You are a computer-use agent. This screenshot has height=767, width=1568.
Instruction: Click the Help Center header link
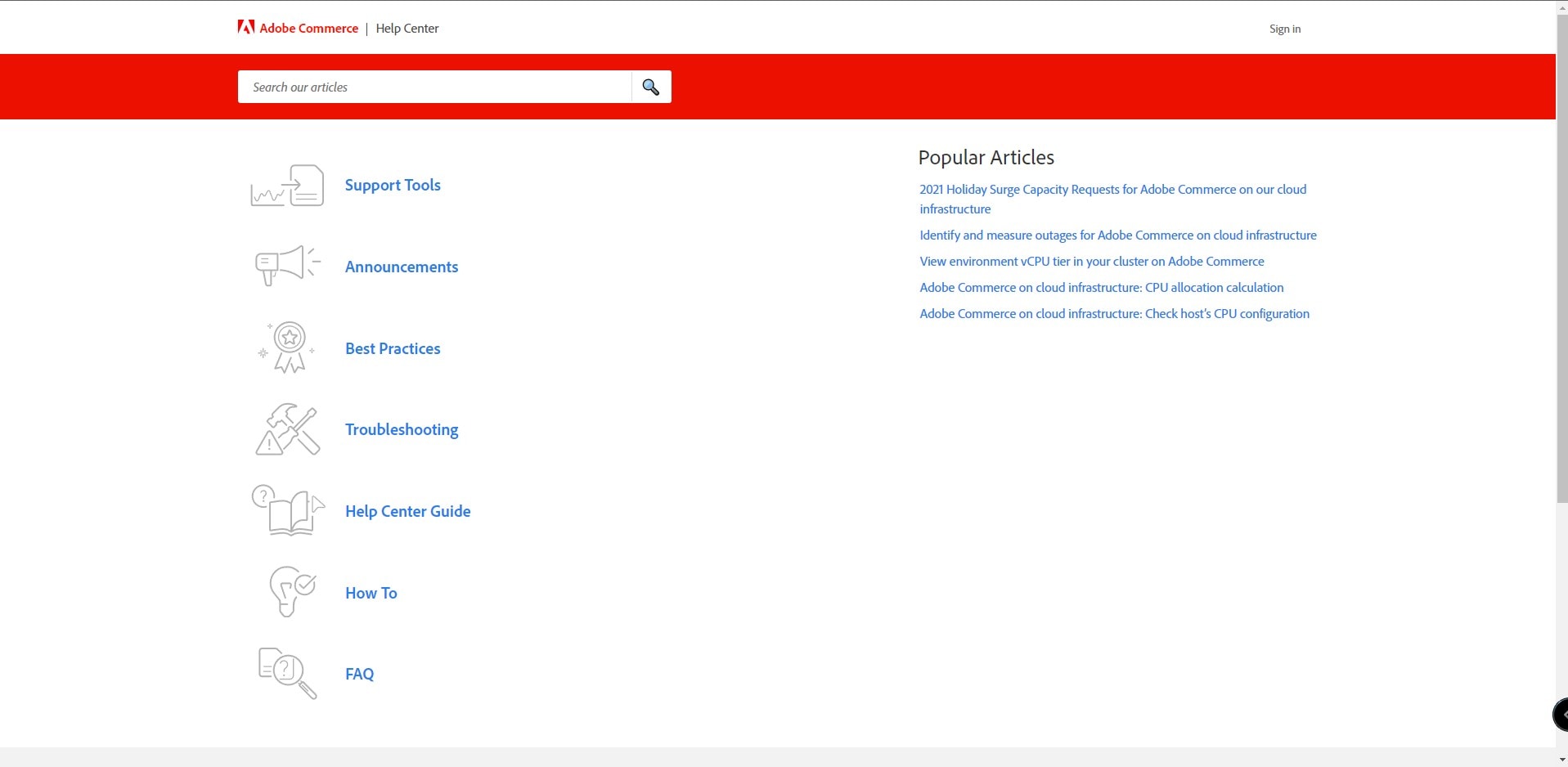click(407, 28)
